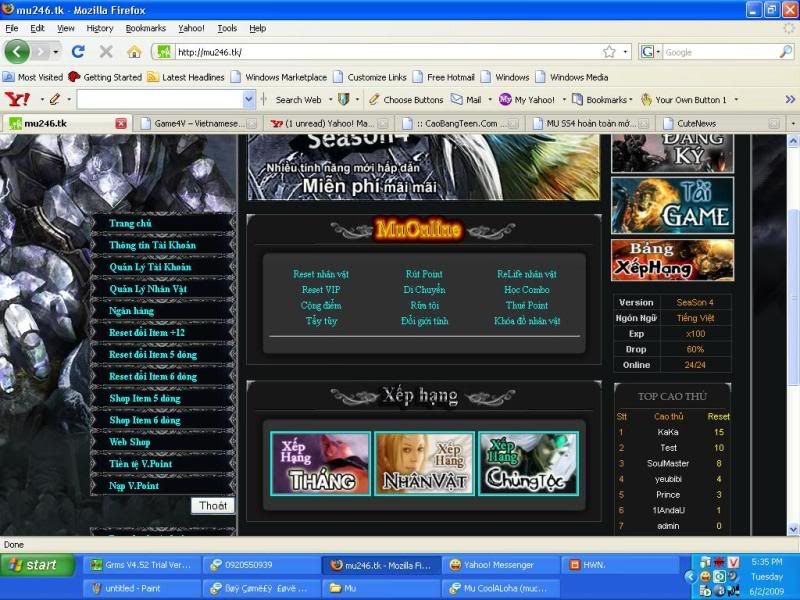The width and height of the screenshot is (800, 600).
Task: Expand Mail button dropdown arrow
Action: (x=490, y=100)
